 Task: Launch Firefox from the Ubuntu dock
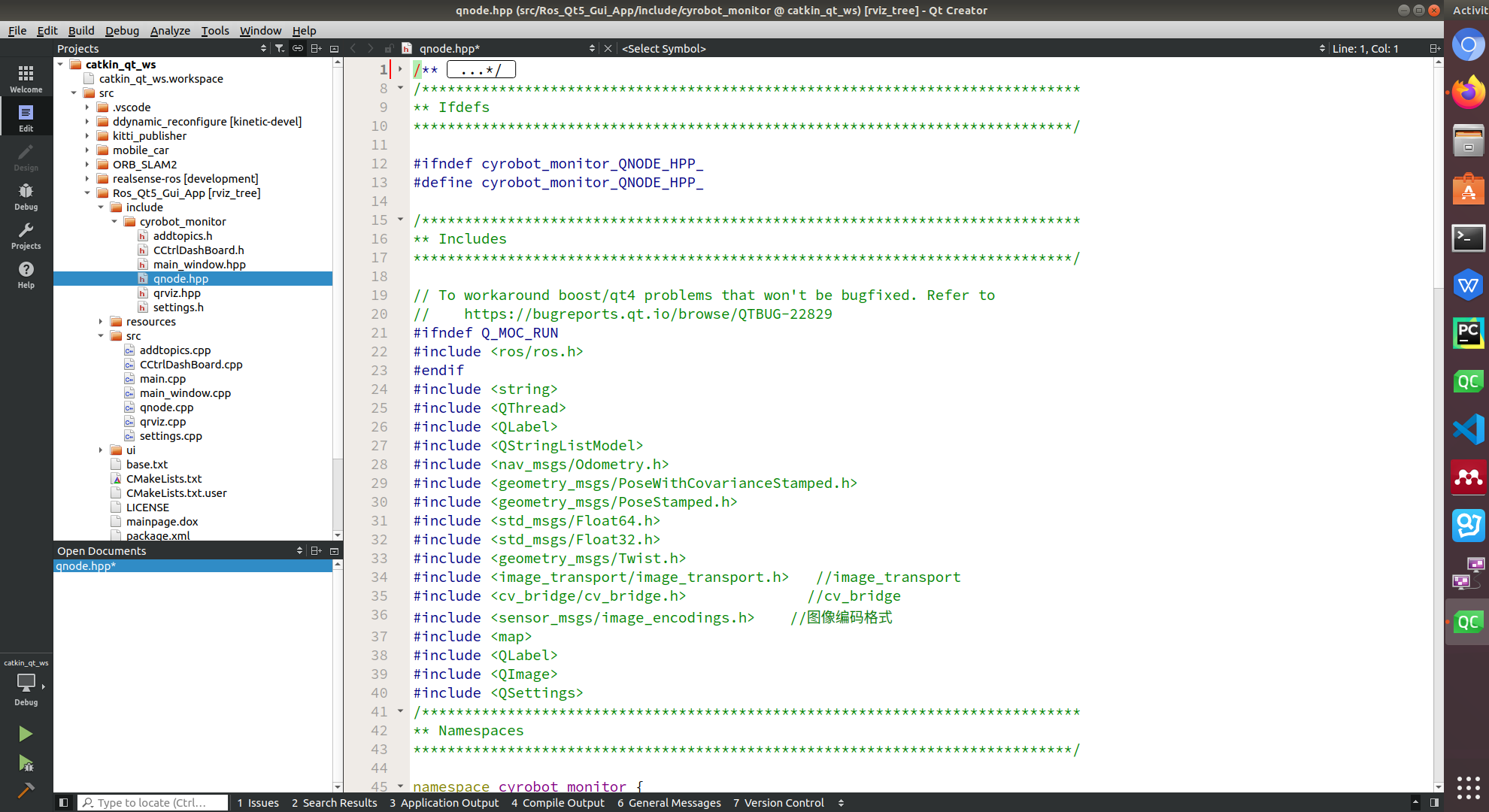pyautogui.click(x=1467, y=93)
